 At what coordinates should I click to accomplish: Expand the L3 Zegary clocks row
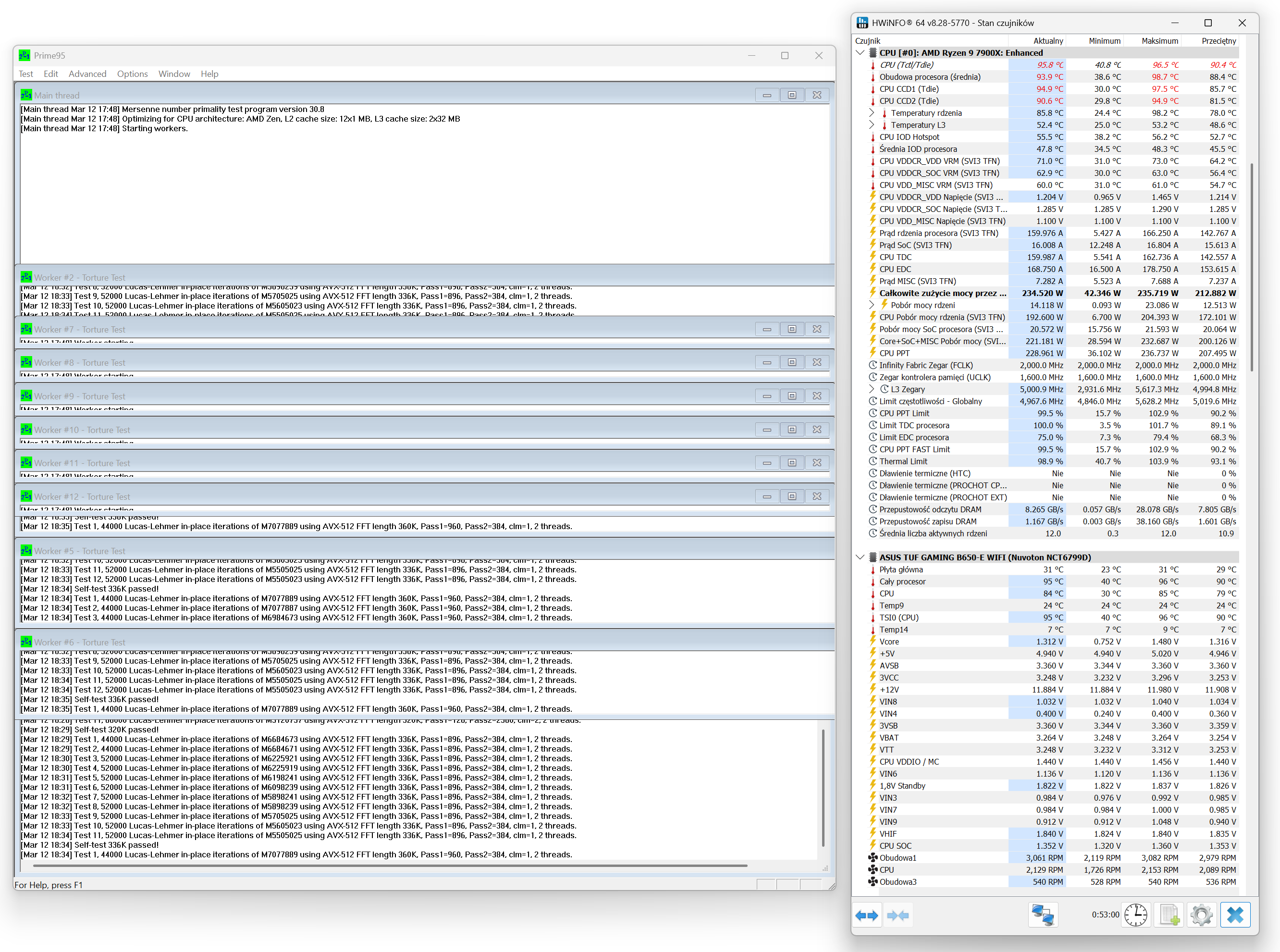click(x=872, y=389)
